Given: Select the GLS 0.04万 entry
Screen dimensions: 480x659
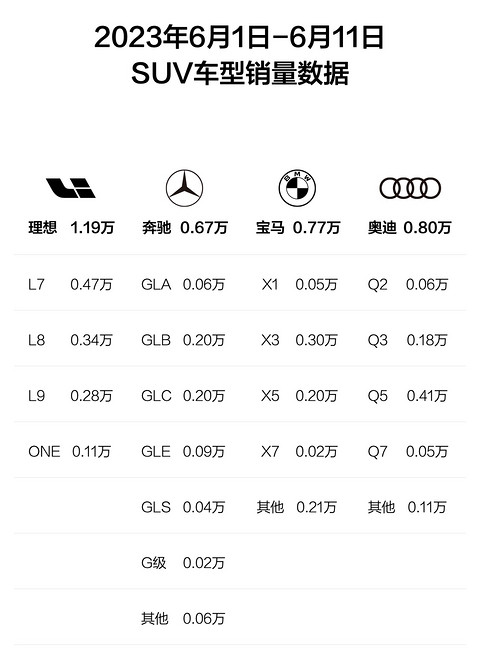Looking at the screenshot, I should [x=183, y=507].
